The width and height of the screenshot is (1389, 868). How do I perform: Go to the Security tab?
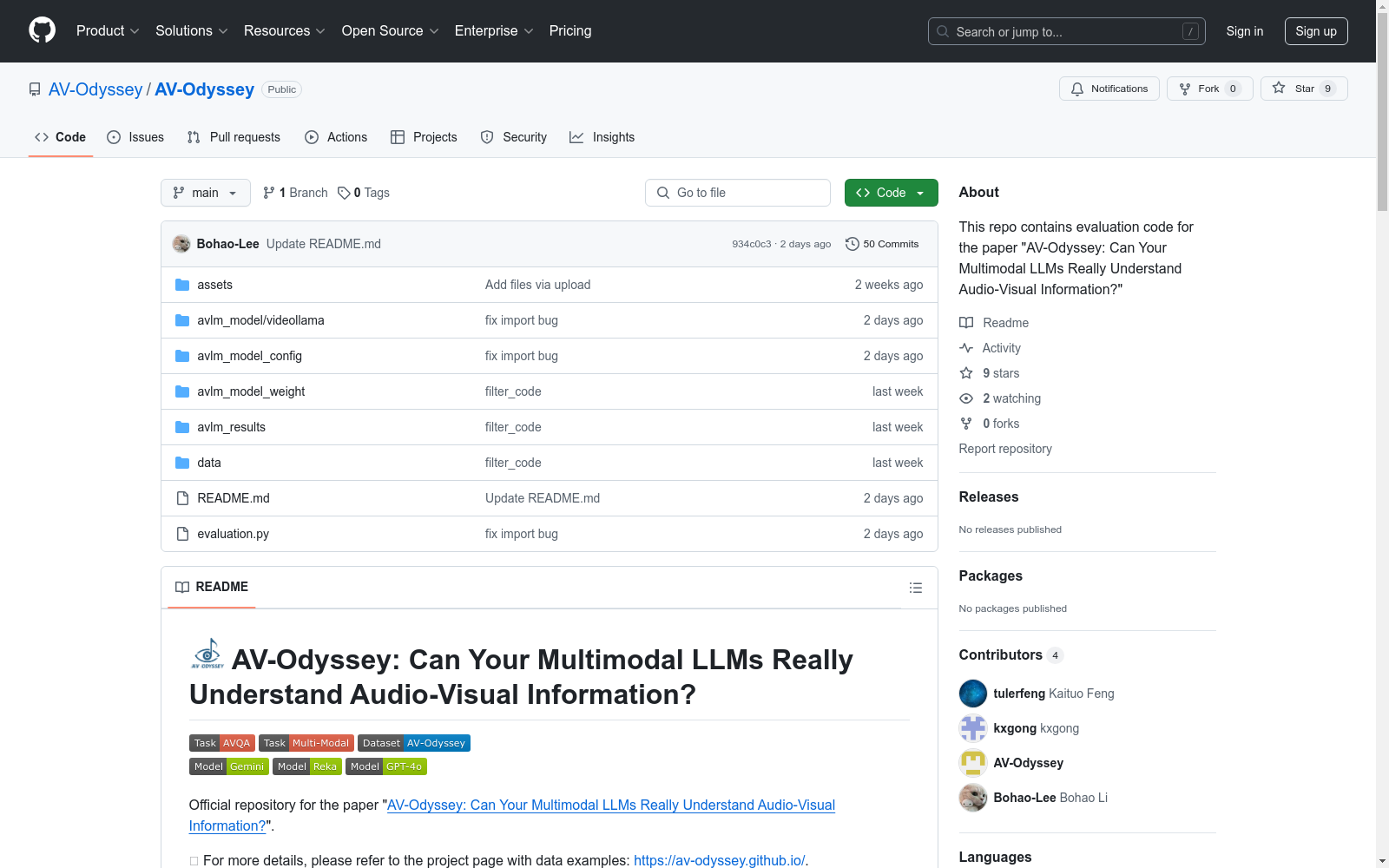coord(514,137)
